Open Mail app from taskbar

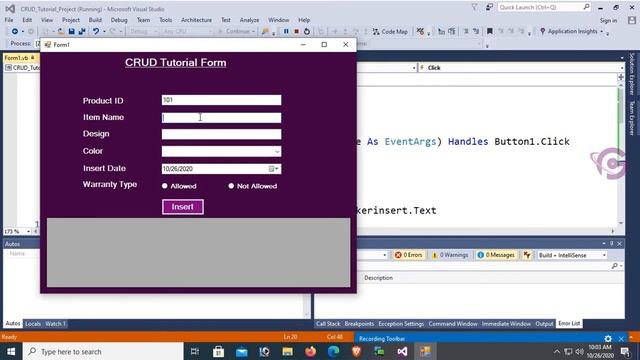242,351
